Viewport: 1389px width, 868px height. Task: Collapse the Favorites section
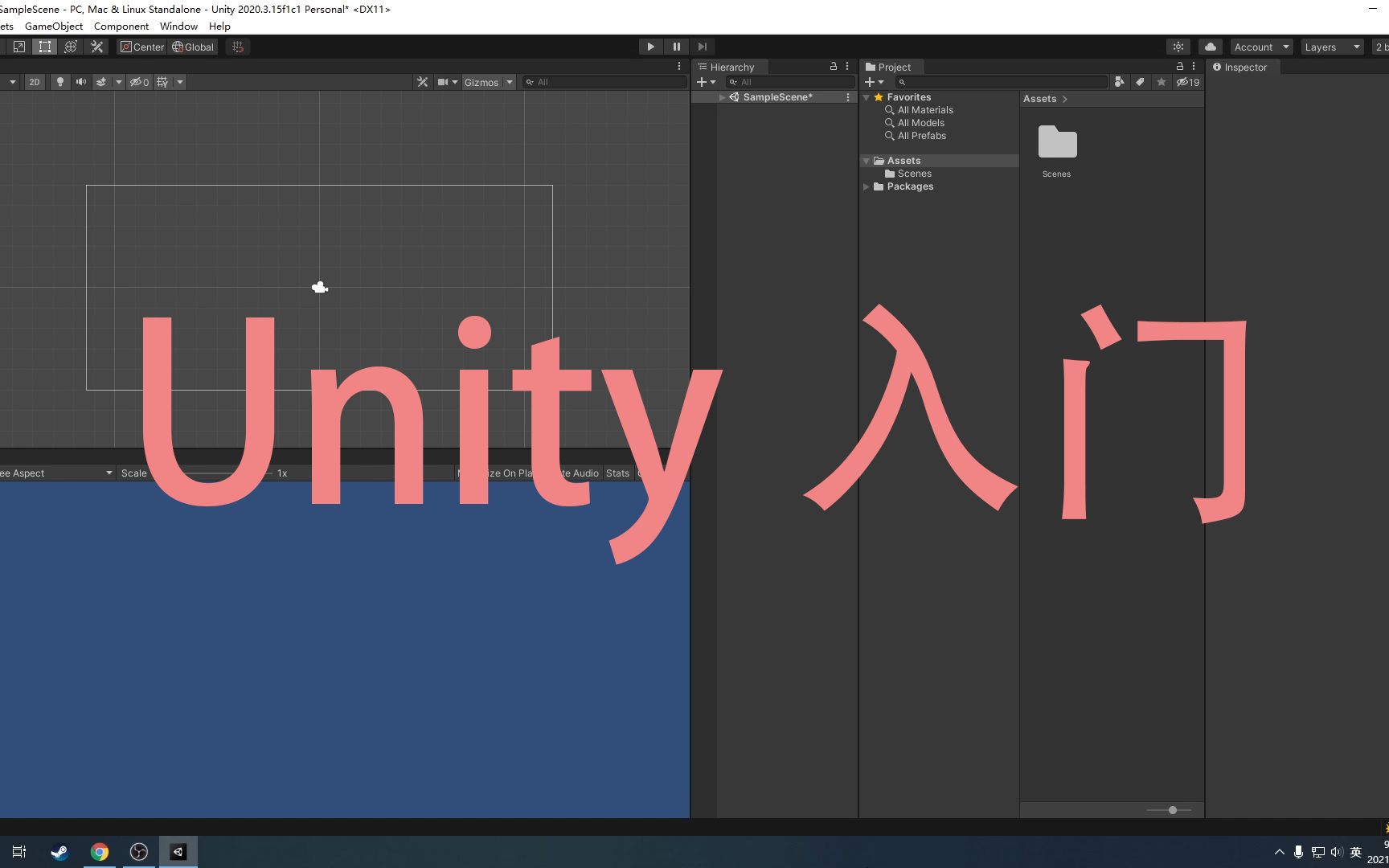tap(867, 97)
